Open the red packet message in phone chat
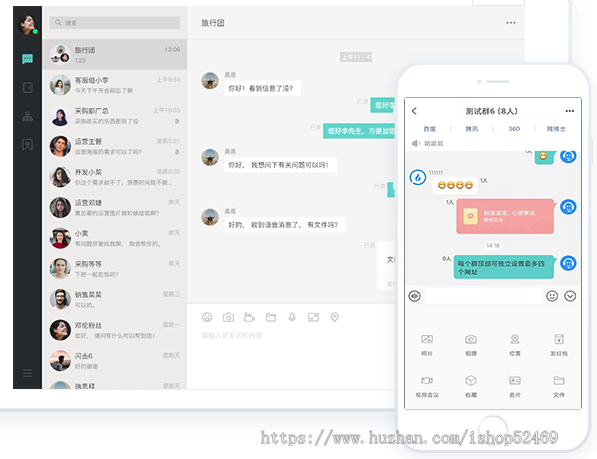This screenshot has width=597, height=459. click(505, 216)
